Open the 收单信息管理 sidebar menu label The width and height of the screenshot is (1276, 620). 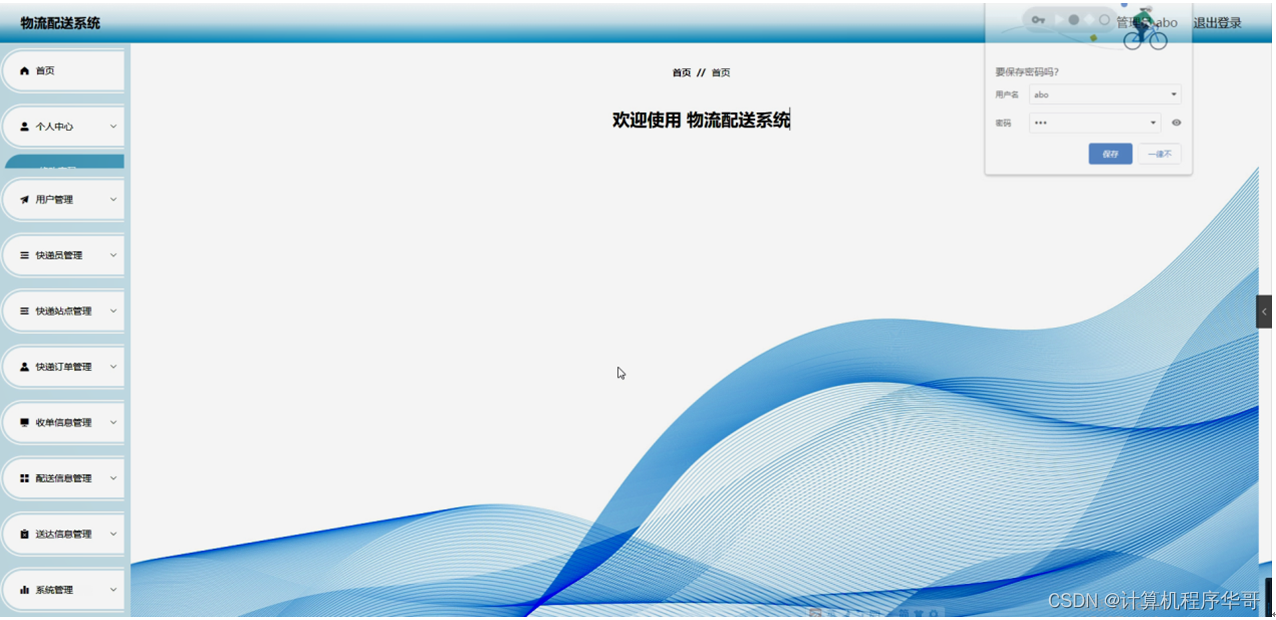(63, 423)
